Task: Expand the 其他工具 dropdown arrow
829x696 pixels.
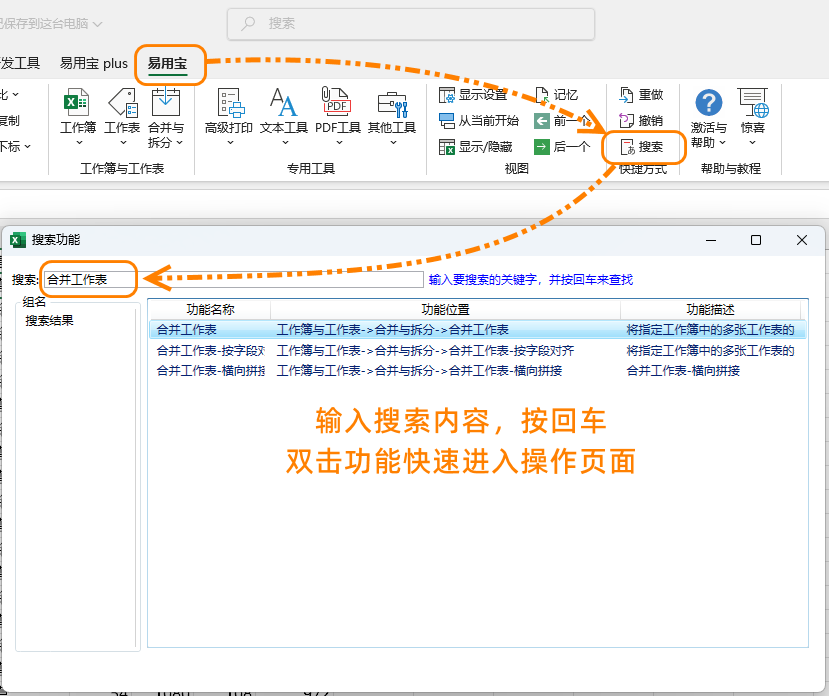Action: pos(393,143)
